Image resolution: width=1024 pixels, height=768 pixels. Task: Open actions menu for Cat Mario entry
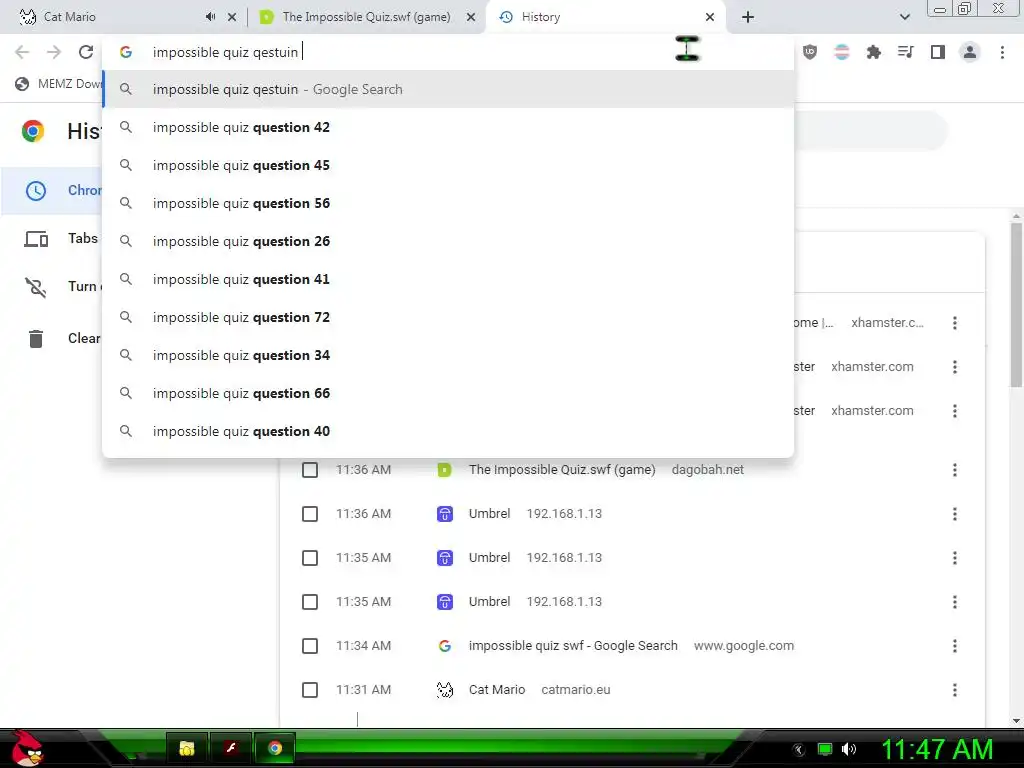coord(955,690)
